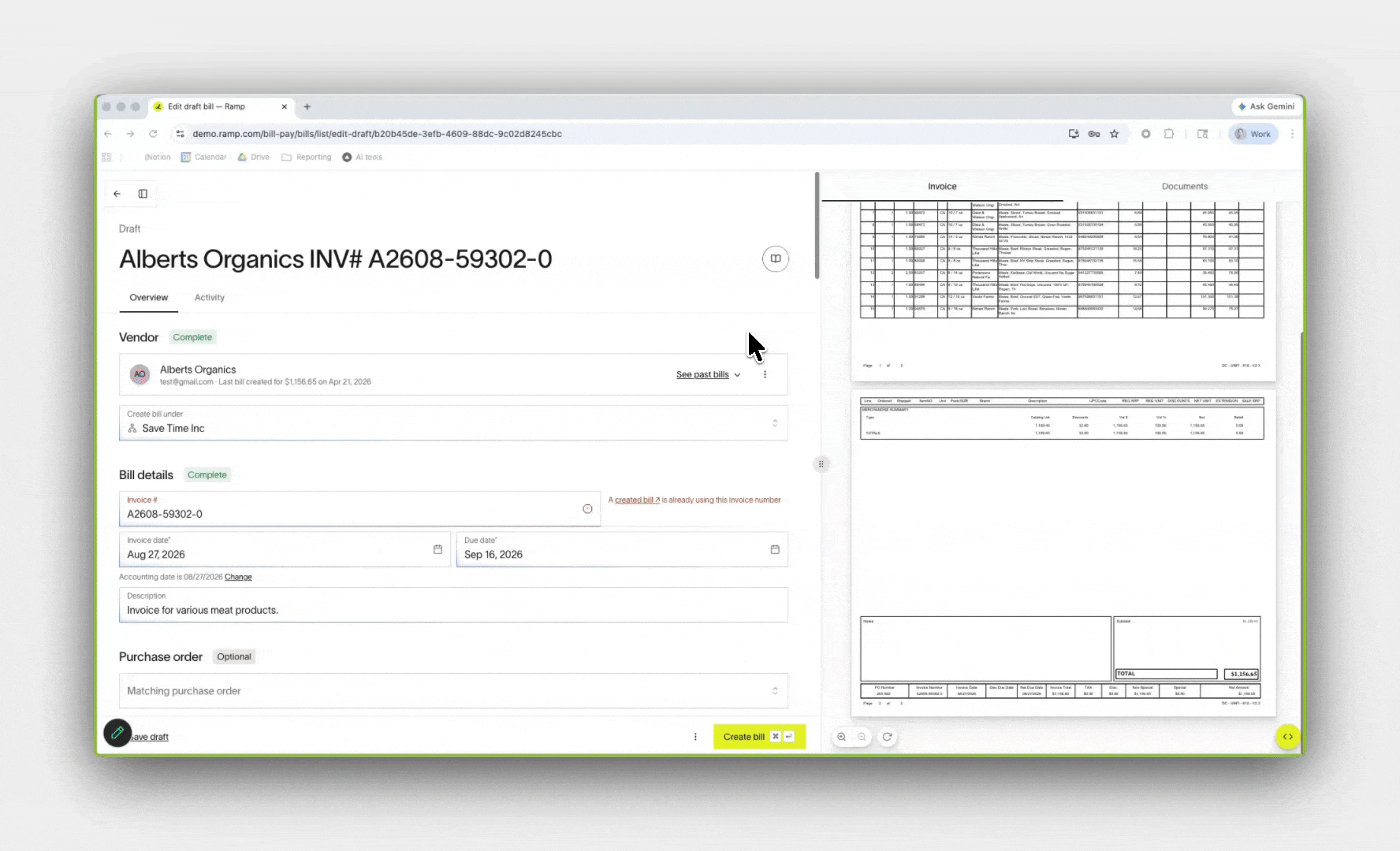Screen dimensions: 1400x851
Task: Click the Alberts Organics vendor name
Action: pyautogui.click(x=198, y=370)
